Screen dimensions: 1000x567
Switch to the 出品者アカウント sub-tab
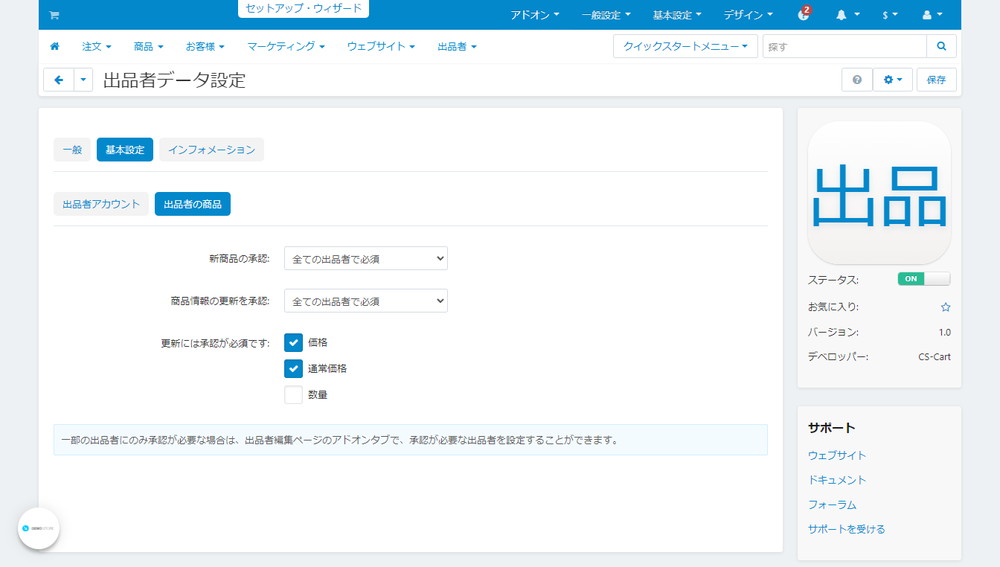(x=101, y=204)
